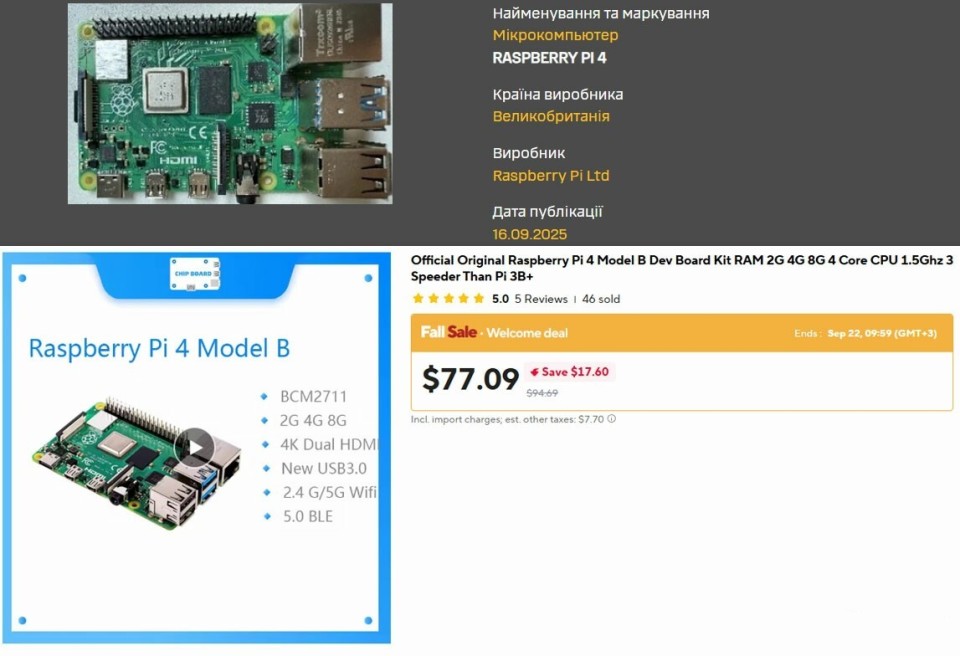Click the Save $17.60 badge
The image size is (960, 656).
[x=569, y=372]
